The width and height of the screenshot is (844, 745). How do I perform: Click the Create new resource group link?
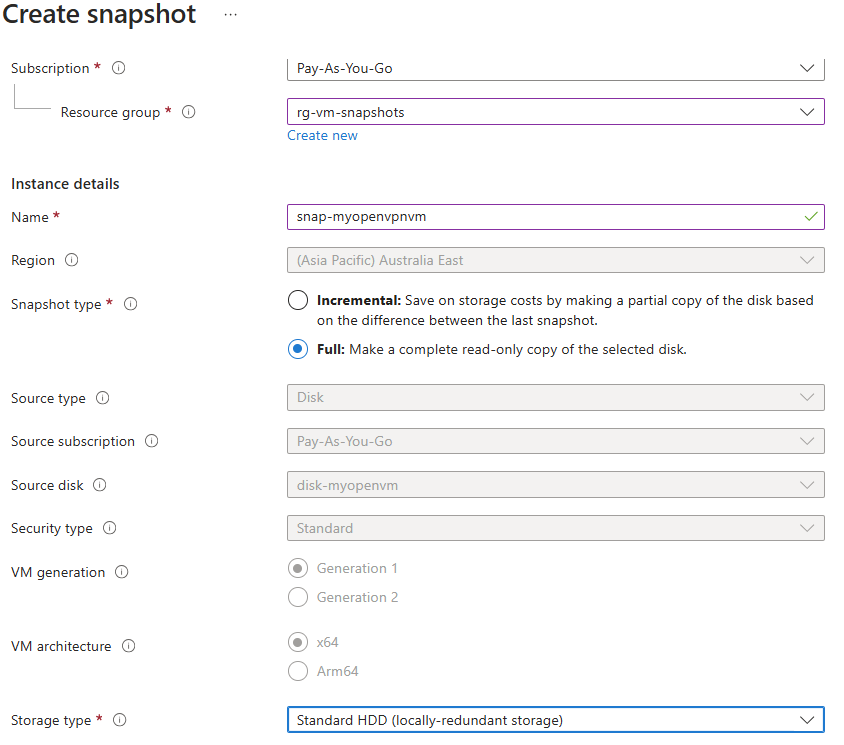tap(322, 135)
